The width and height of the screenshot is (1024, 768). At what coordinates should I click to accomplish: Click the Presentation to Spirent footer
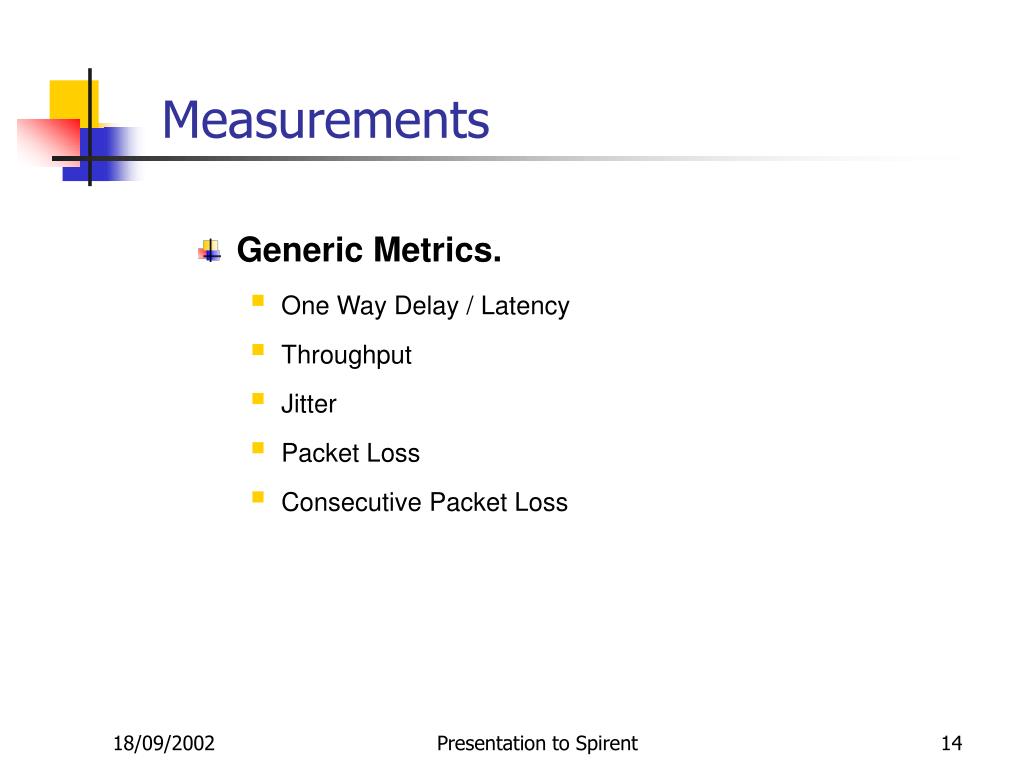[x=537, y=744]
